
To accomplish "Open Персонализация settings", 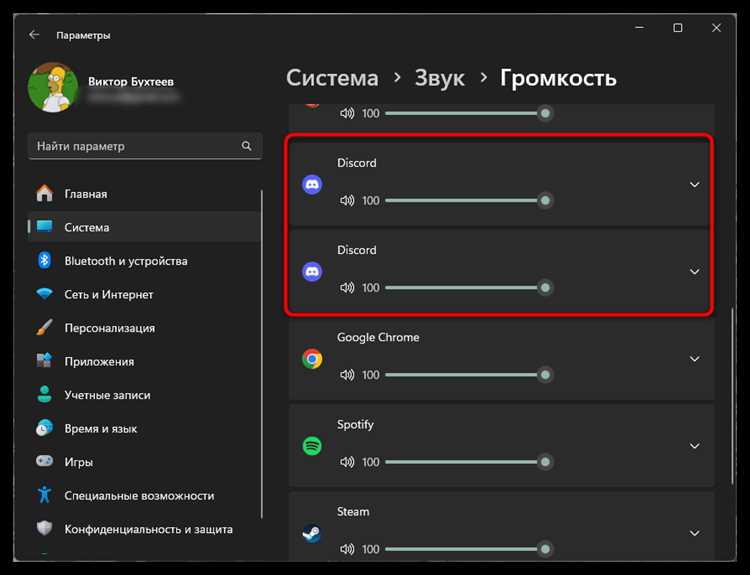I will [144, 328].
